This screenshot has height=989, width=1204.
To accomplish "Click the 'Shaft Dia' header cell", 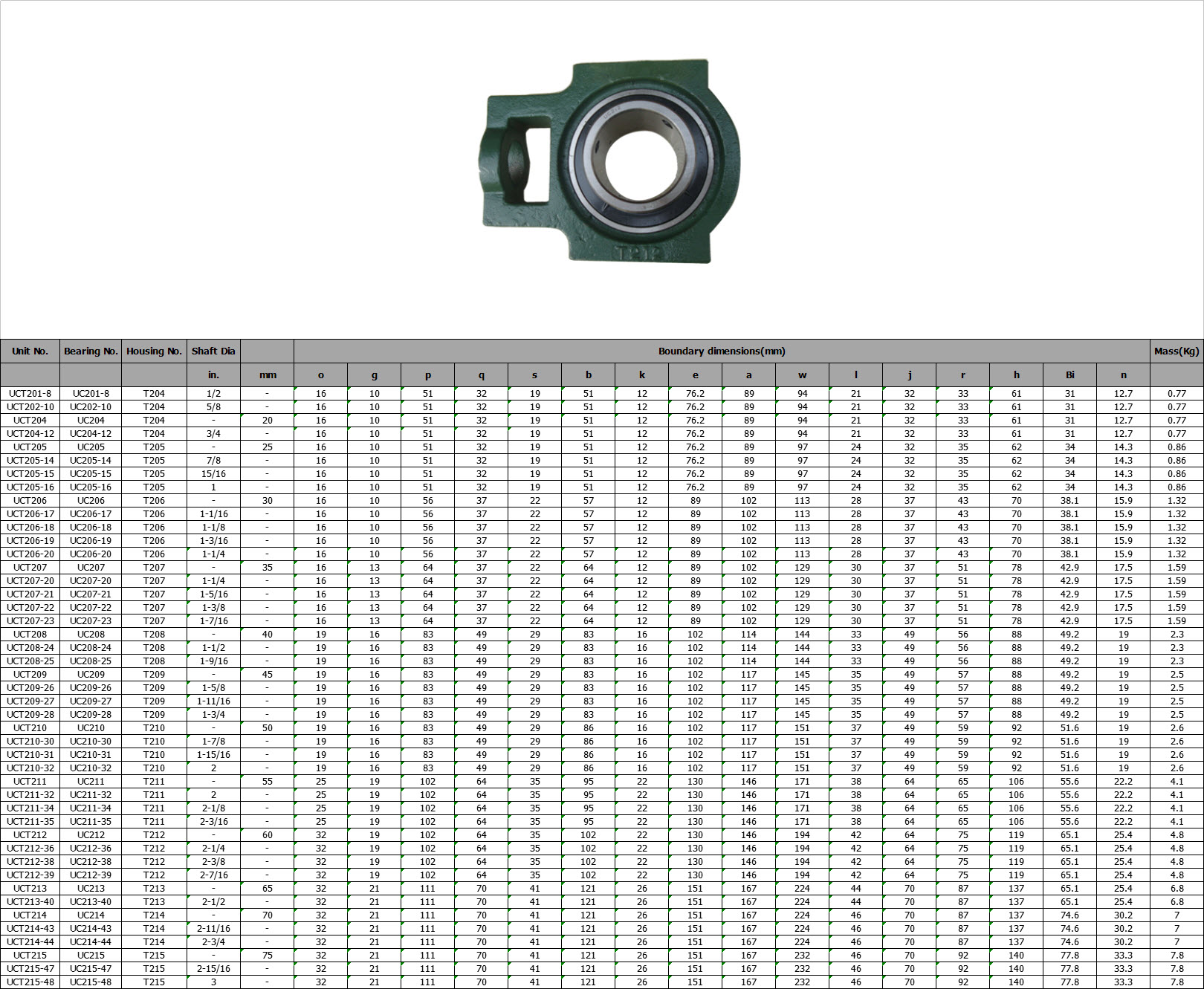I will point(213,351).
